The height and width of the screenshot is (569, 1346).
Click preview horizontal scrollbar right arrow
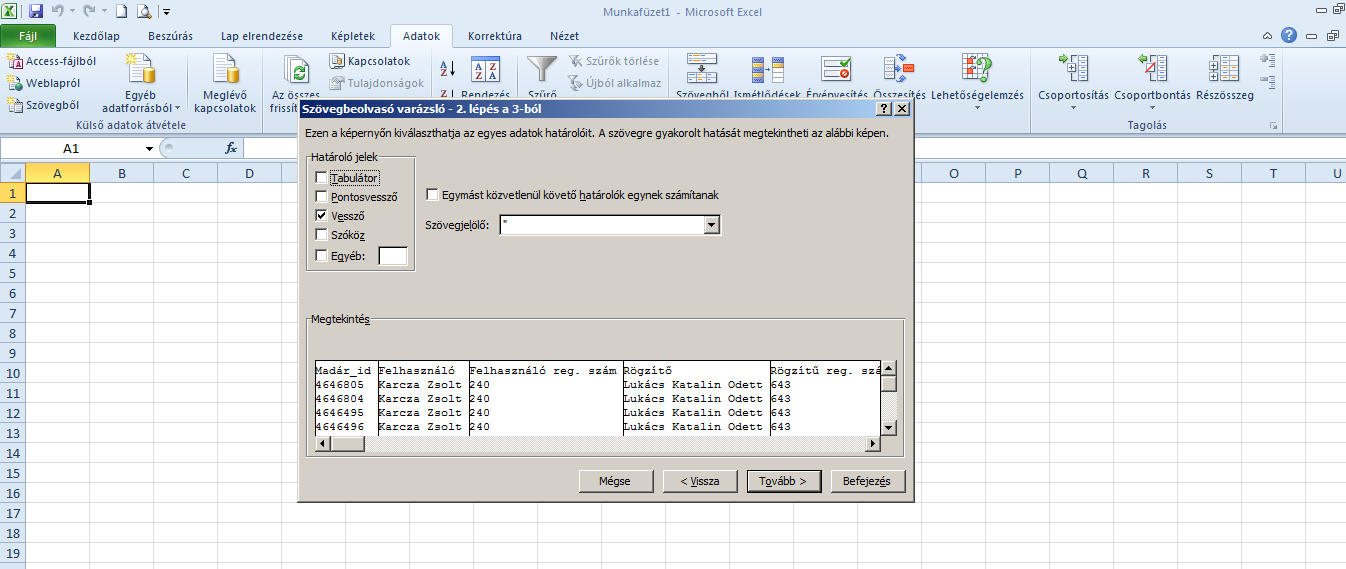872,443
